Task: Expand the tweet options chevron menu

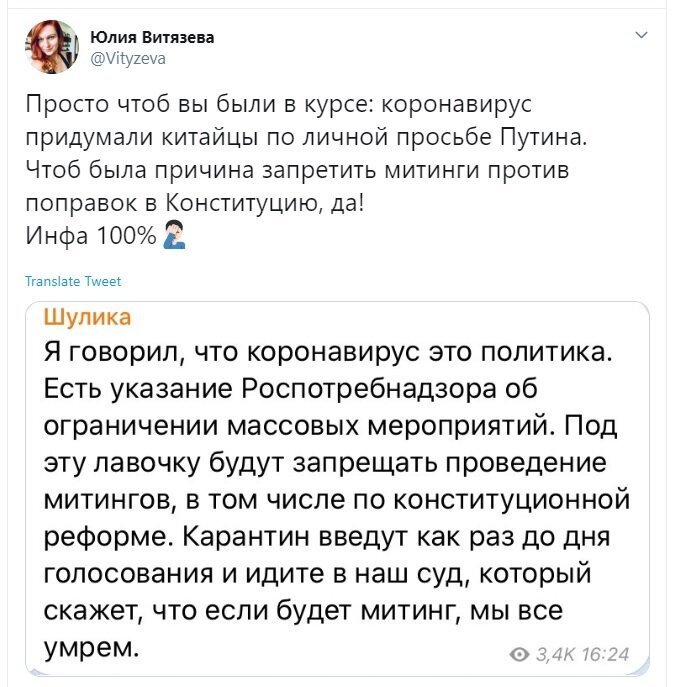Action: [x=641, y=35]
